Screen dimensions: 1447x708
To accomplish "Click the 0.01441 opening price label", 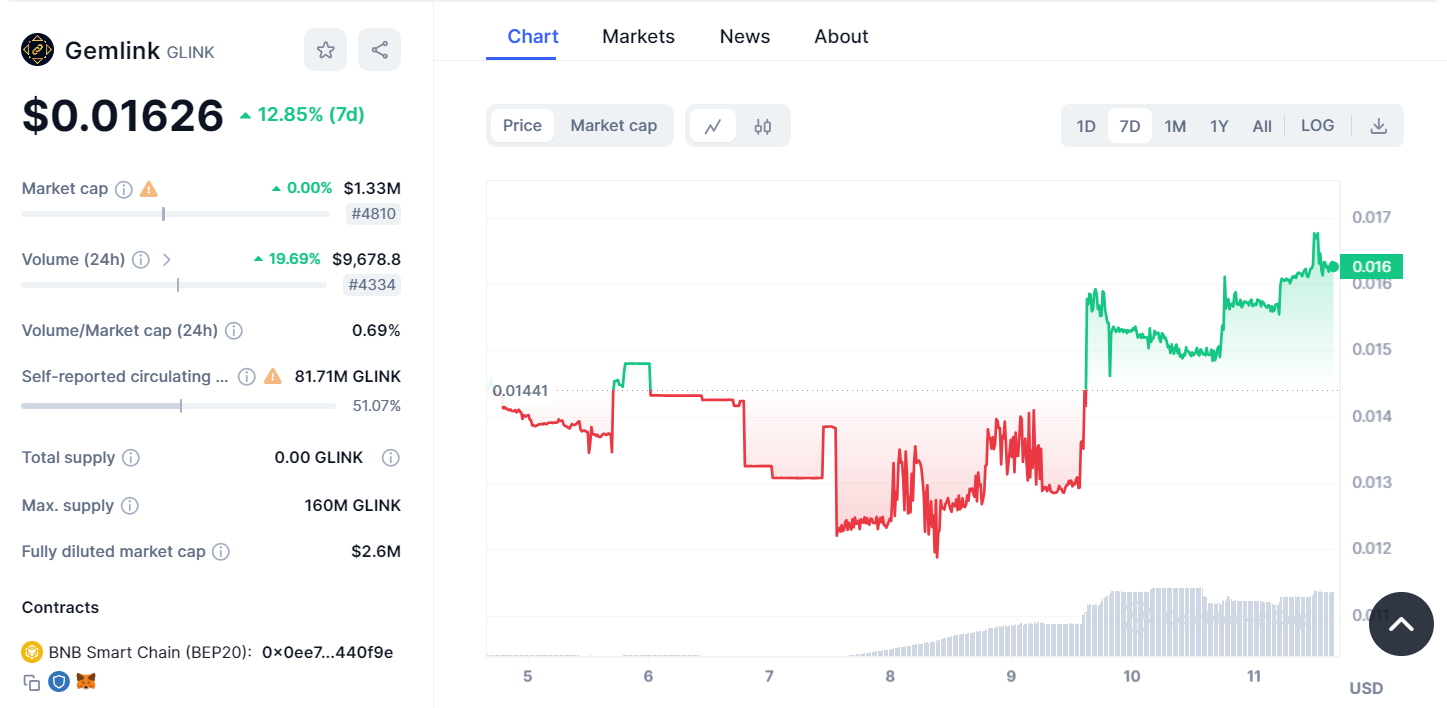I will [x=520, y=390].
